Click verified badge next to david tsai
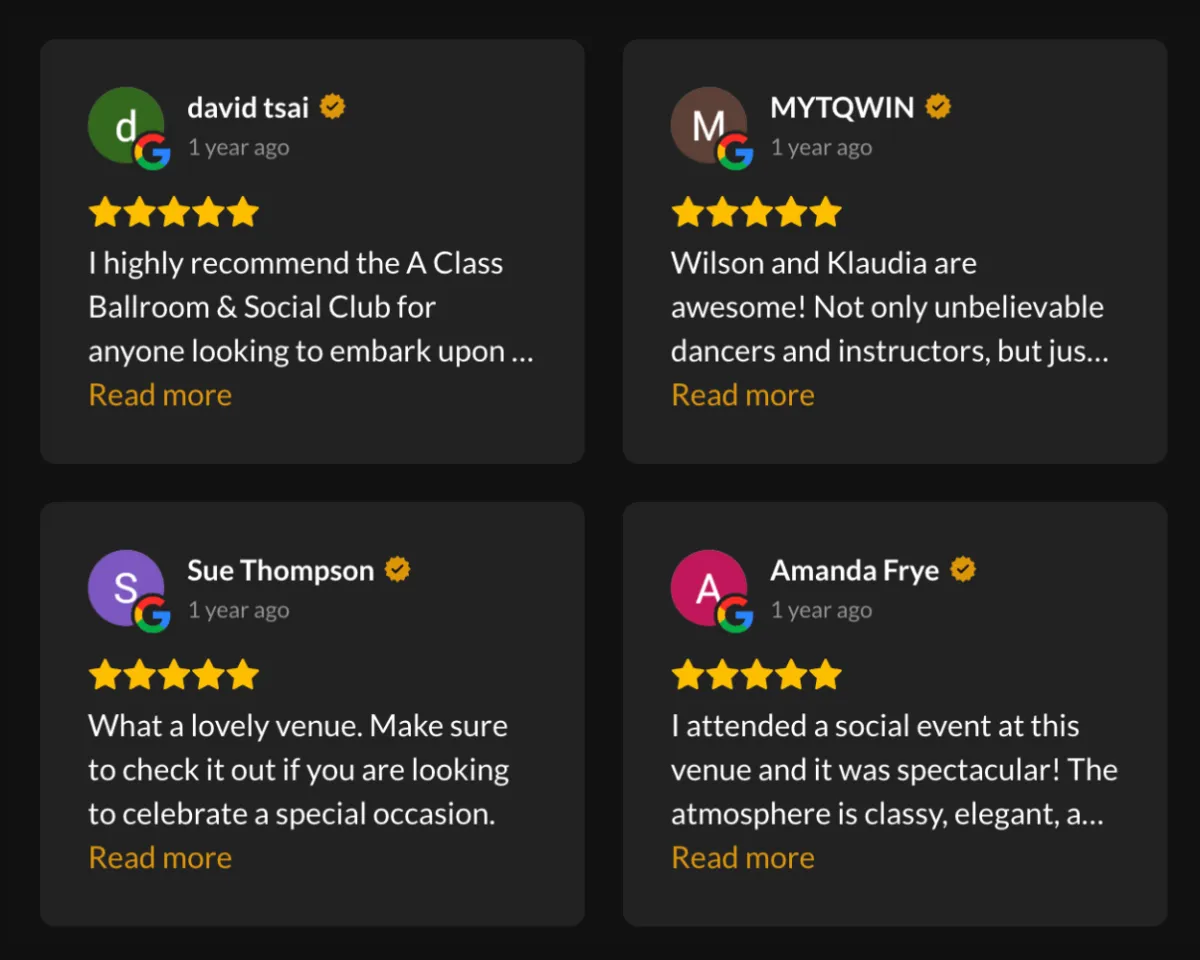1200x960 pixels. [333, 107]
